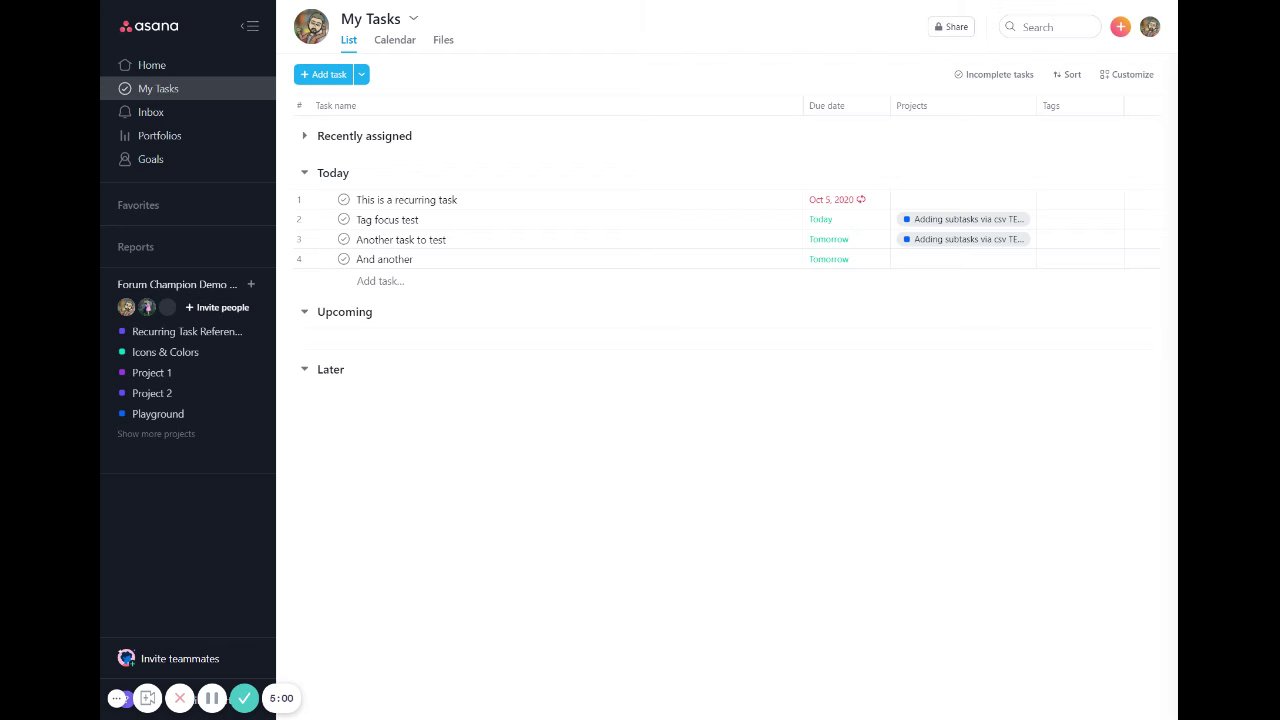Open the Sort options
The width and height of the screenshot is (1280, 720).
pos(1067,74)
